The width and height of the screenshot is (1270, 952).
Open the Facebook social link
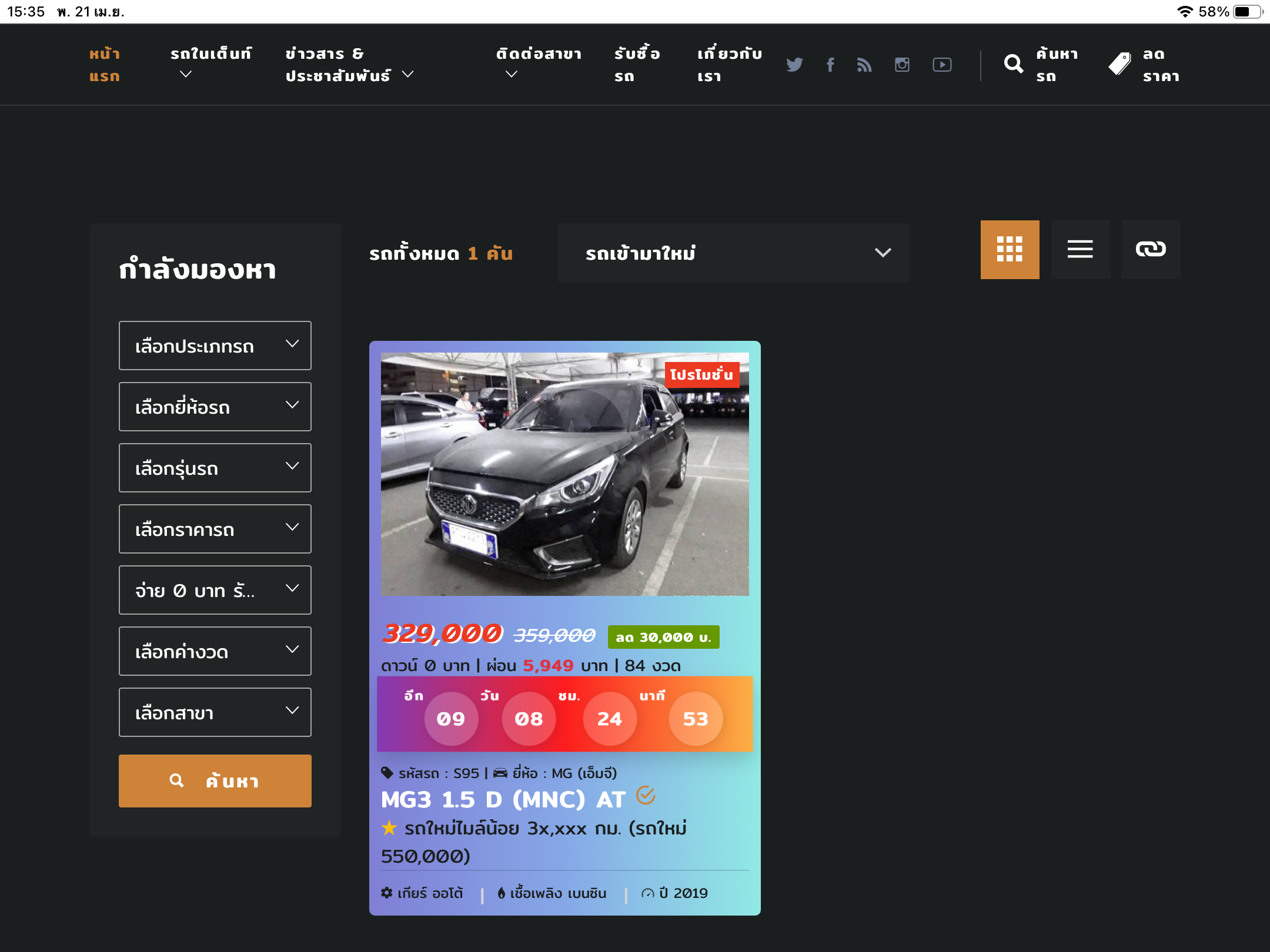[830, 65]
